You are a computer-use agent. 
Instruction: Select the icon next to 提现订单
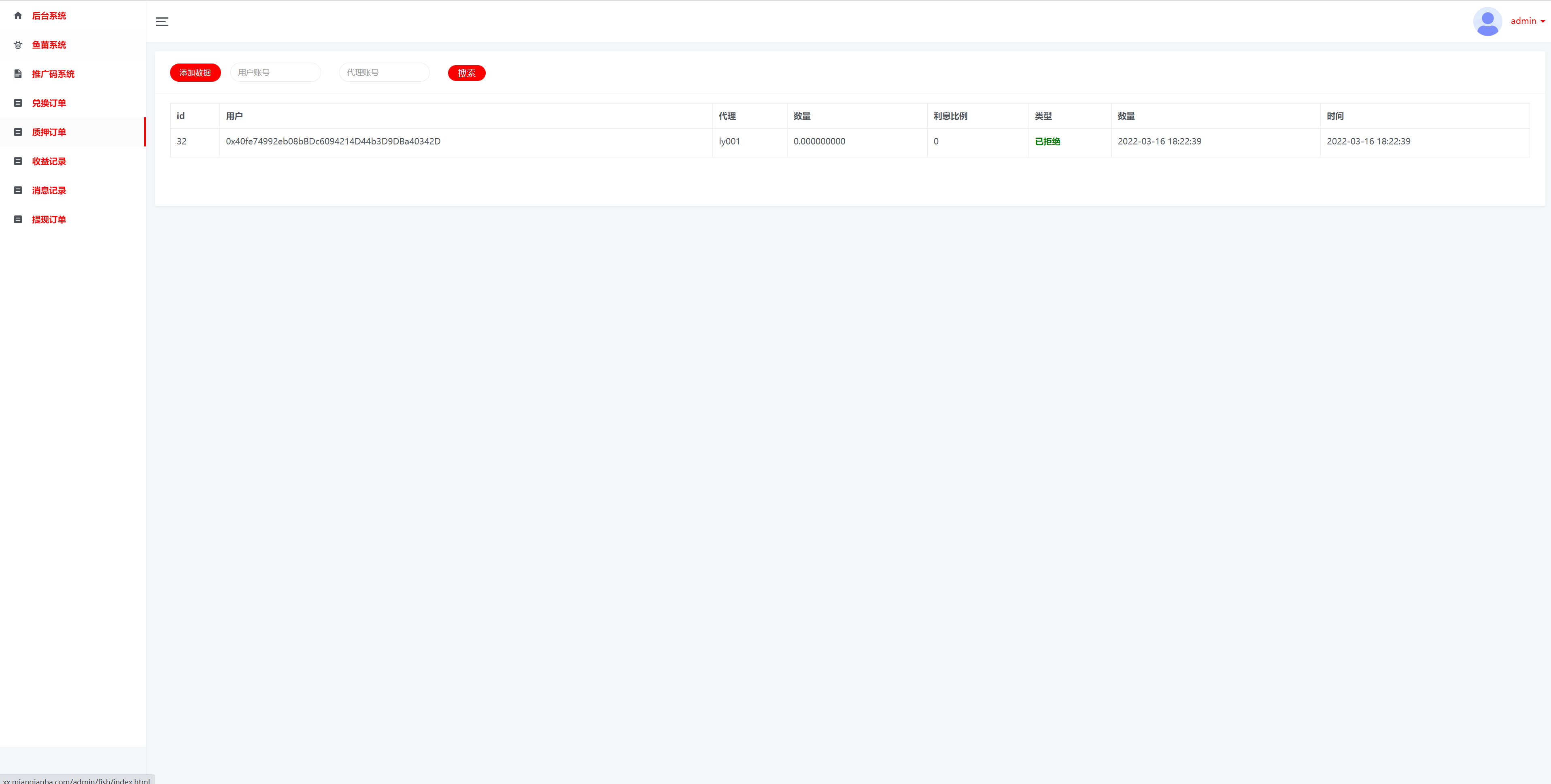coord(17,219)
